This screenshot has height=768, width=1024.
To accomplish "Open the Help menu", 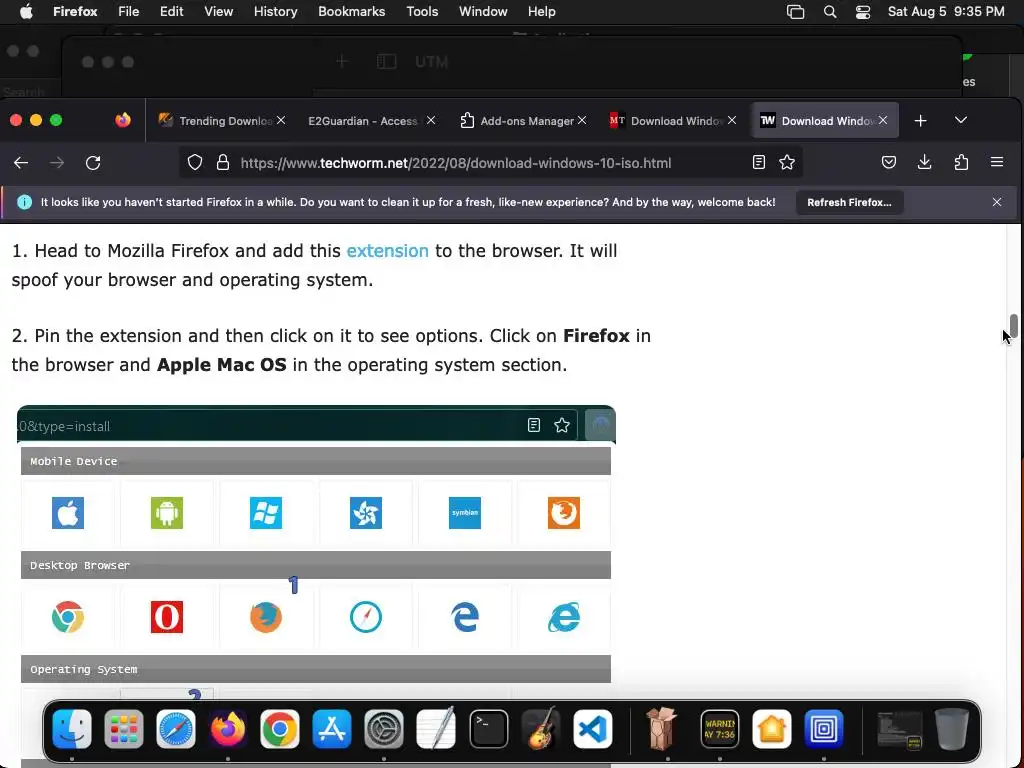I will pyautogui.click(x=541, y=12).
